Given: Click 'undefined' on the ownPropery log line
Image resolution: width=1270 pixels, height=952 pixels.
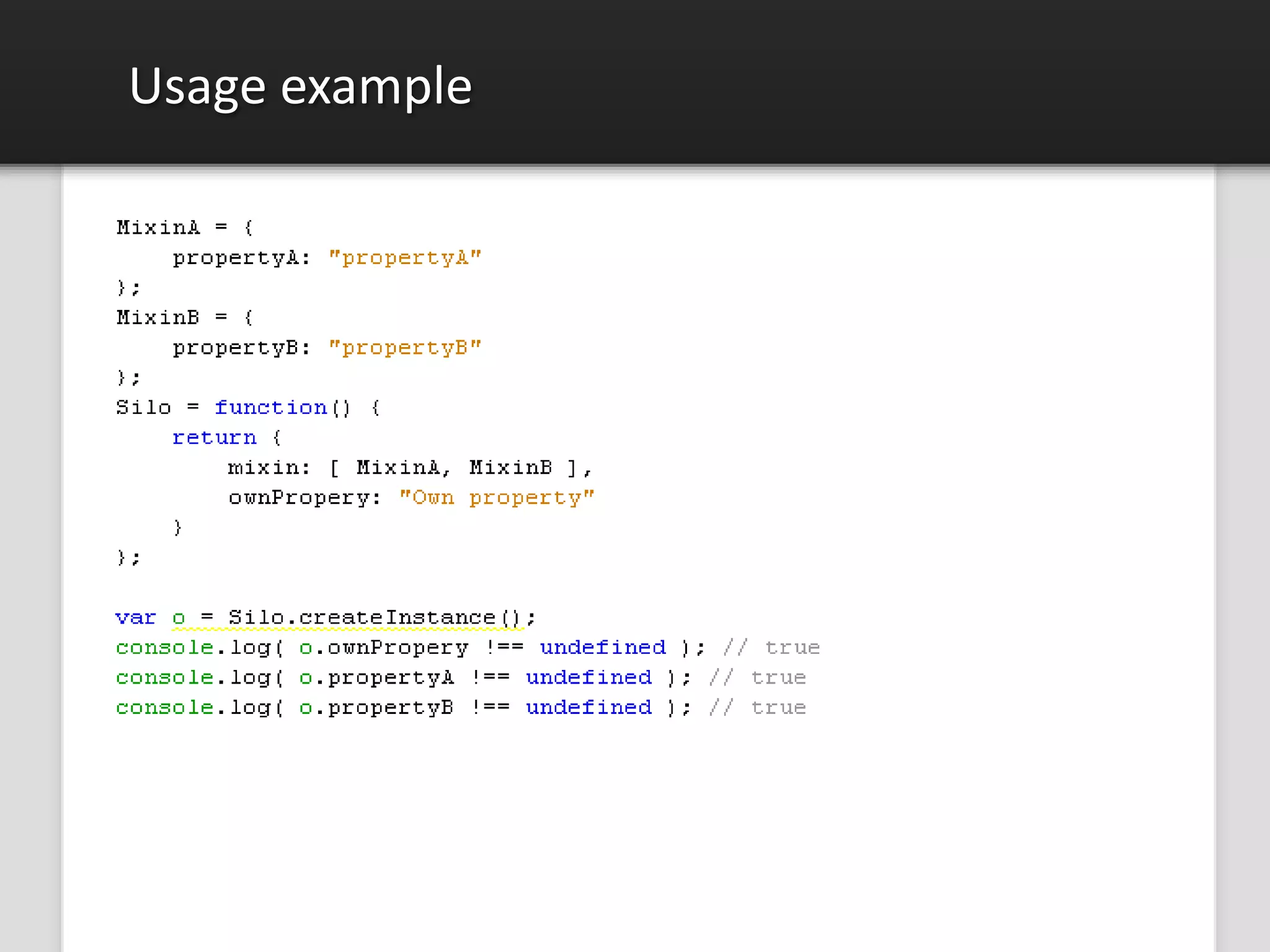Looking at the screenshot, I should tap(603, 648).
